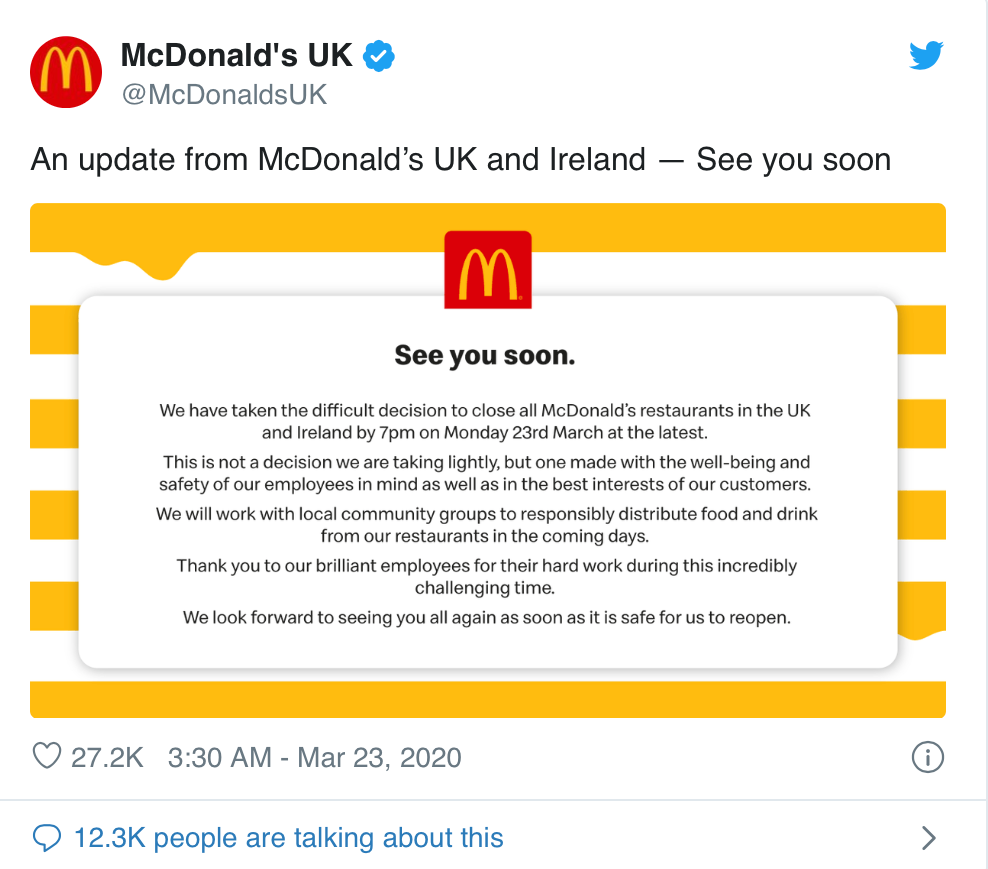Click the red McDonald's logo in the image
Viewport: 988px width, 869px height.
pos(487,270)
